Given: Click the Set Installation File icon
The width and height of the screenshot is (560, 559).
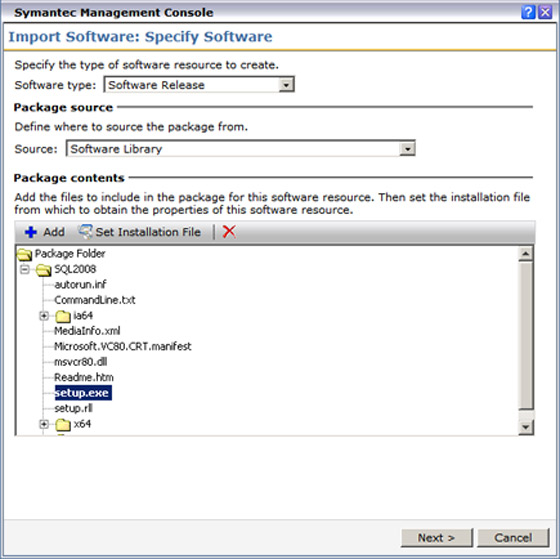Looking at the screenshot, I should coord(85,231).
